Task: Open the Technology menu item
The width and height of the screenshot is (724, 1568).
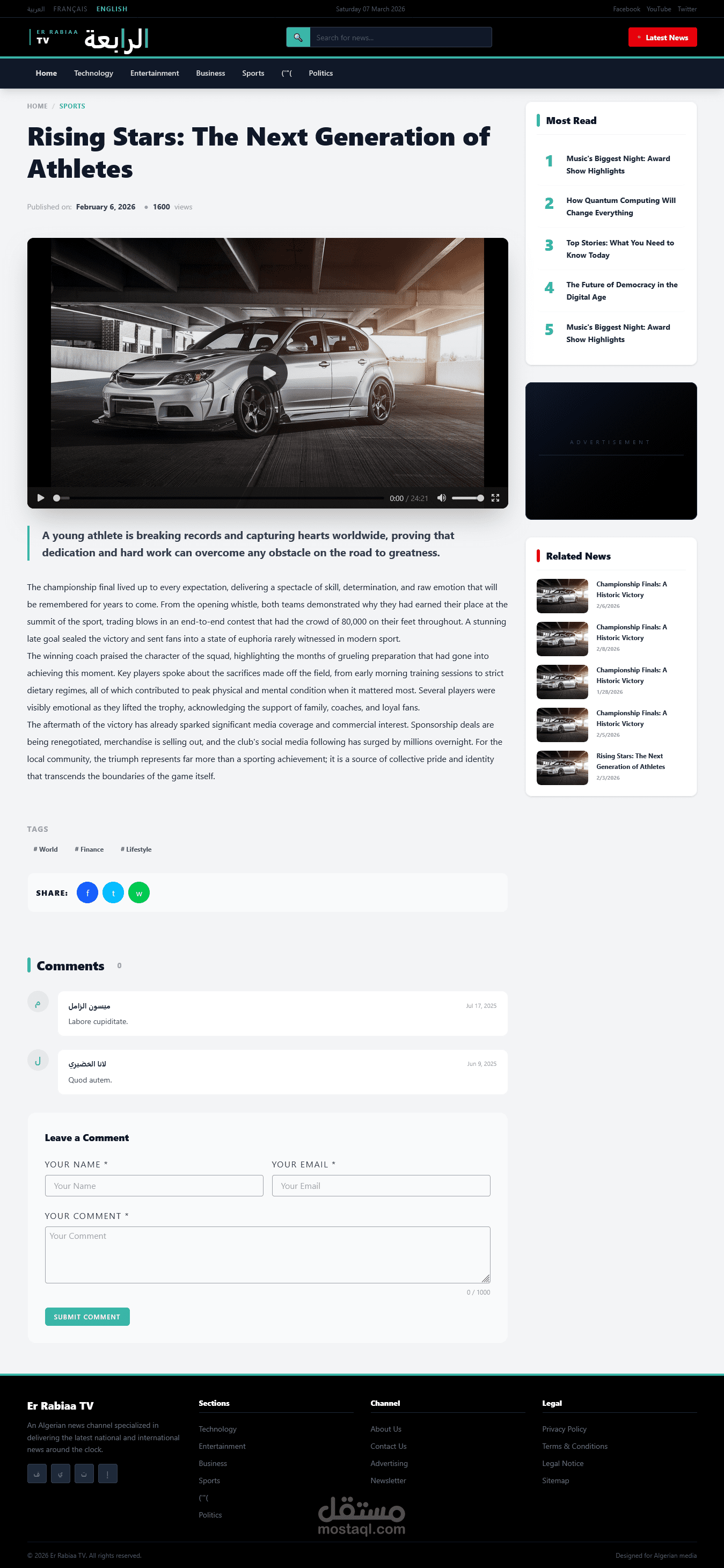Action: (94, 73)
